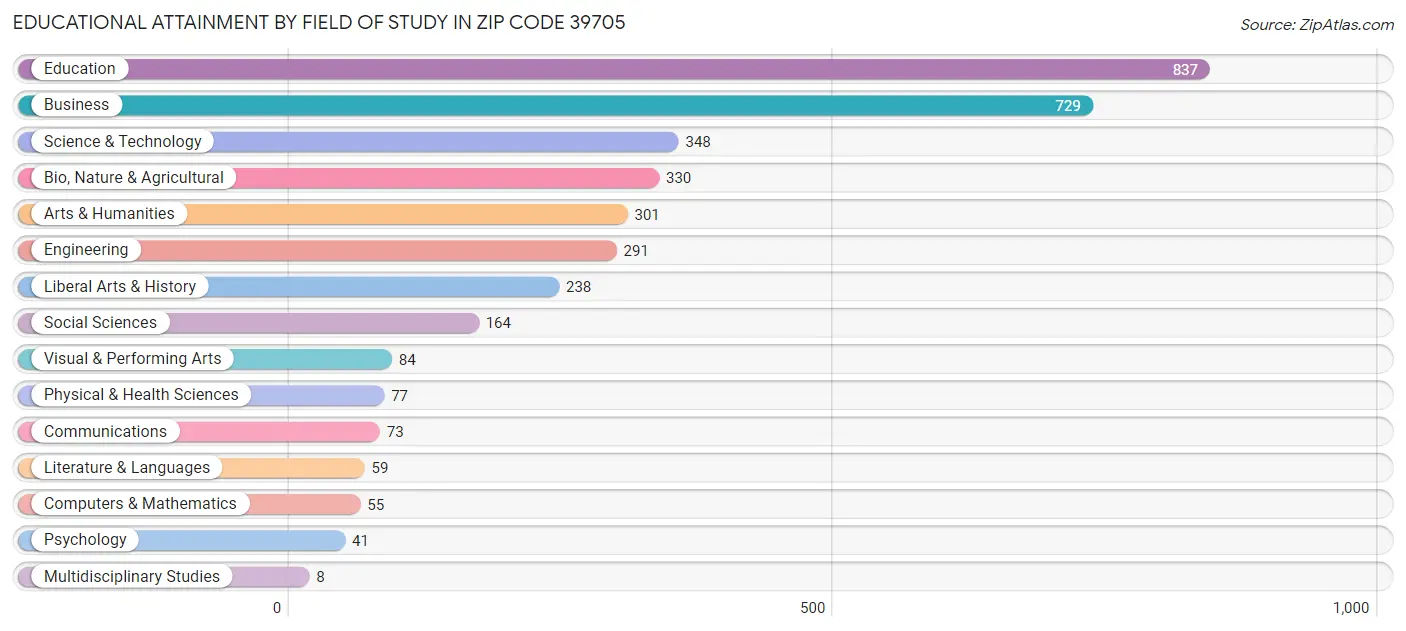Select the Social Sciences label
Image resolution: width=1406 pixels, height=631 pixels.
[100, 323]
